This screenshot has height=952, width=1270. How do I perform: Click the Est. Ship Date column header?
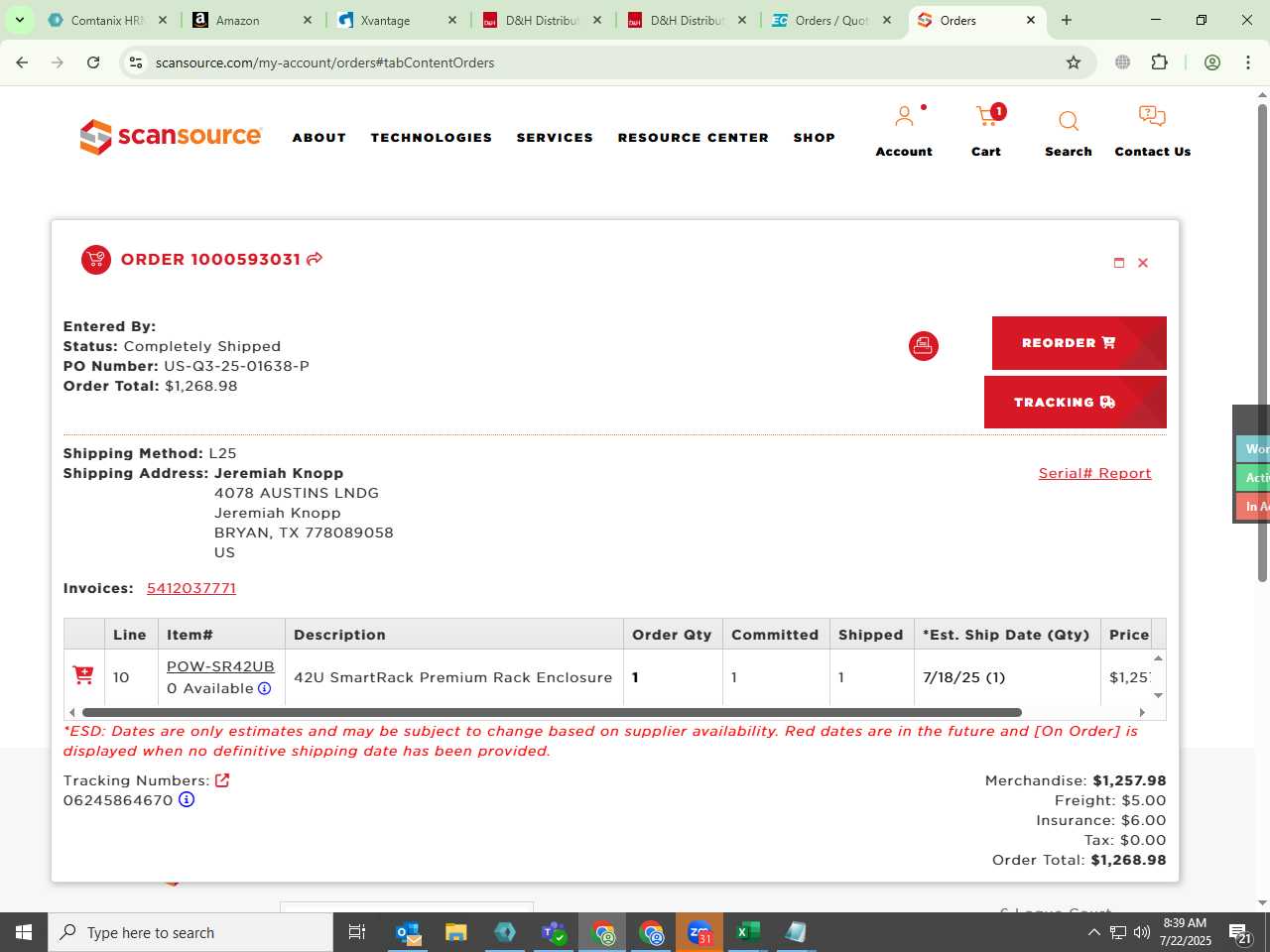pyautogui.click(x=1006, y=635)
